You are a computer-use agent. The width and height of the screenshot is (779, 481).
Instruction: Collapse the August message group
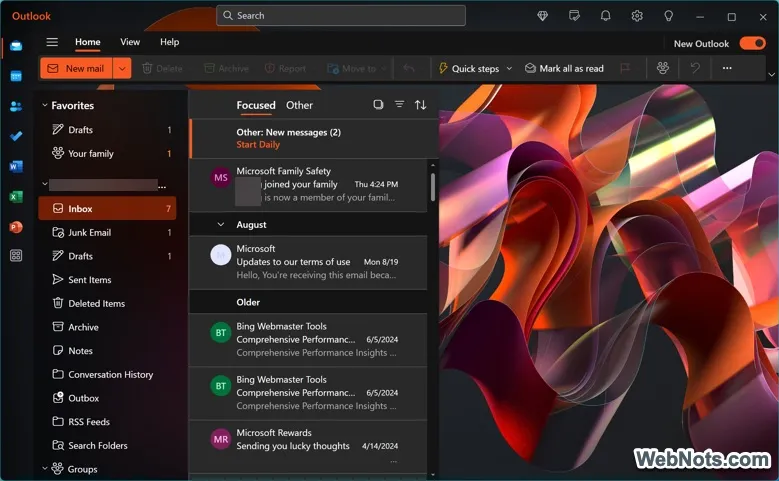[221, 225]
